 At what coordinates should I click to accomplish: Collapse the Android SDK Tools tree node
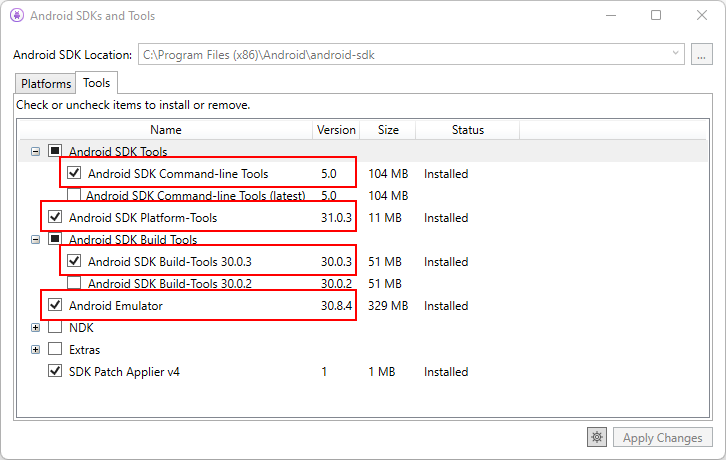(x=35, y=151)
